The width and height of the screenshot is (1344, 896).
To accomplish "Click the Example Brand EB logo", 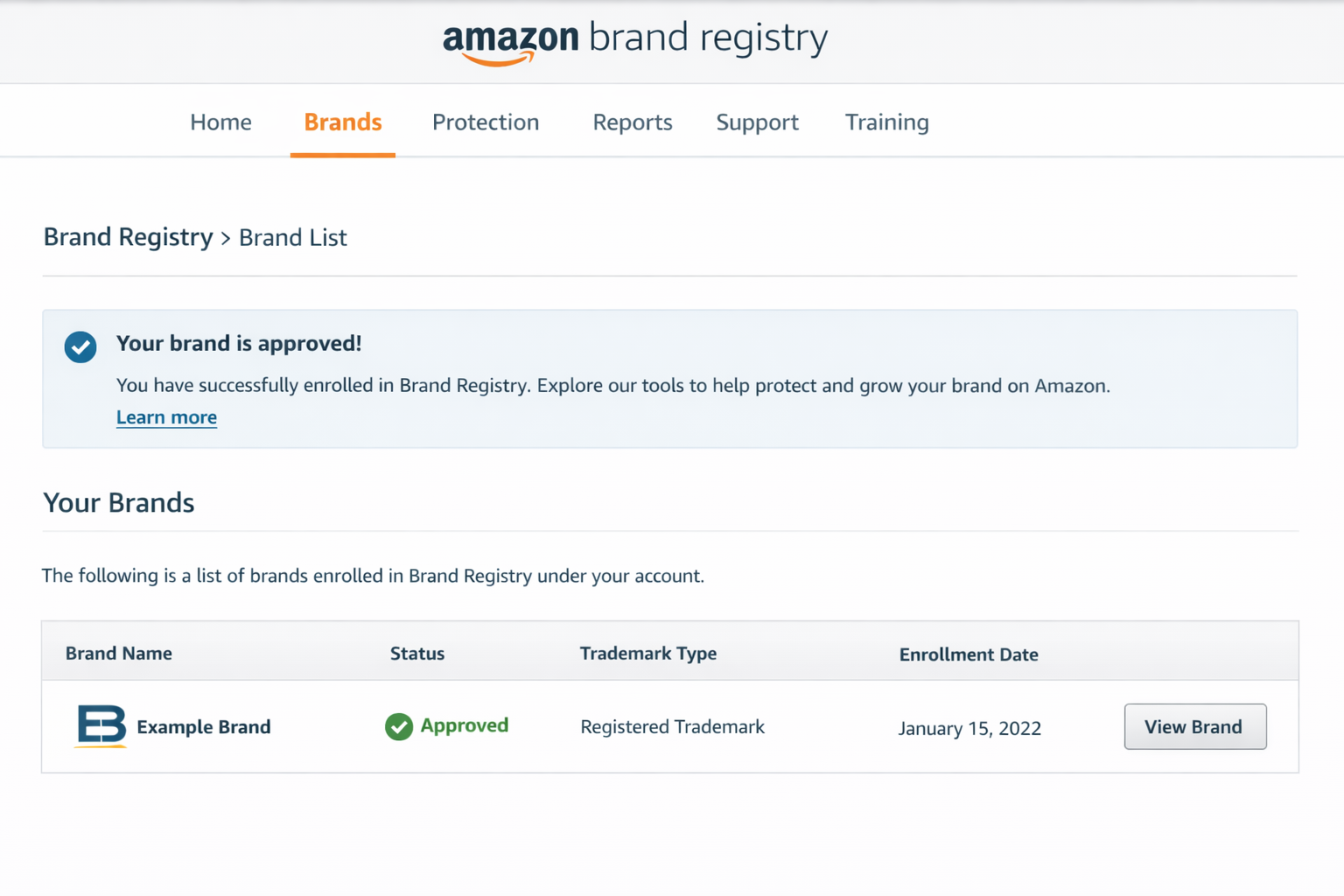I will [x=101, y=725].
